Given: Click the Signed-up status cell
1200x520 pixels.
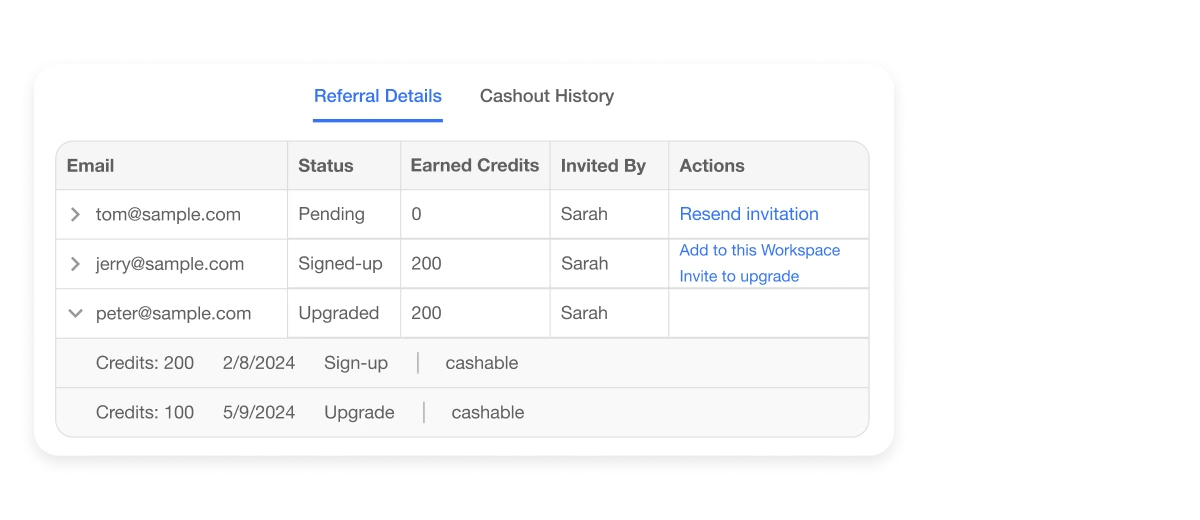Looking at the screenshot, I should click(340, 264).
